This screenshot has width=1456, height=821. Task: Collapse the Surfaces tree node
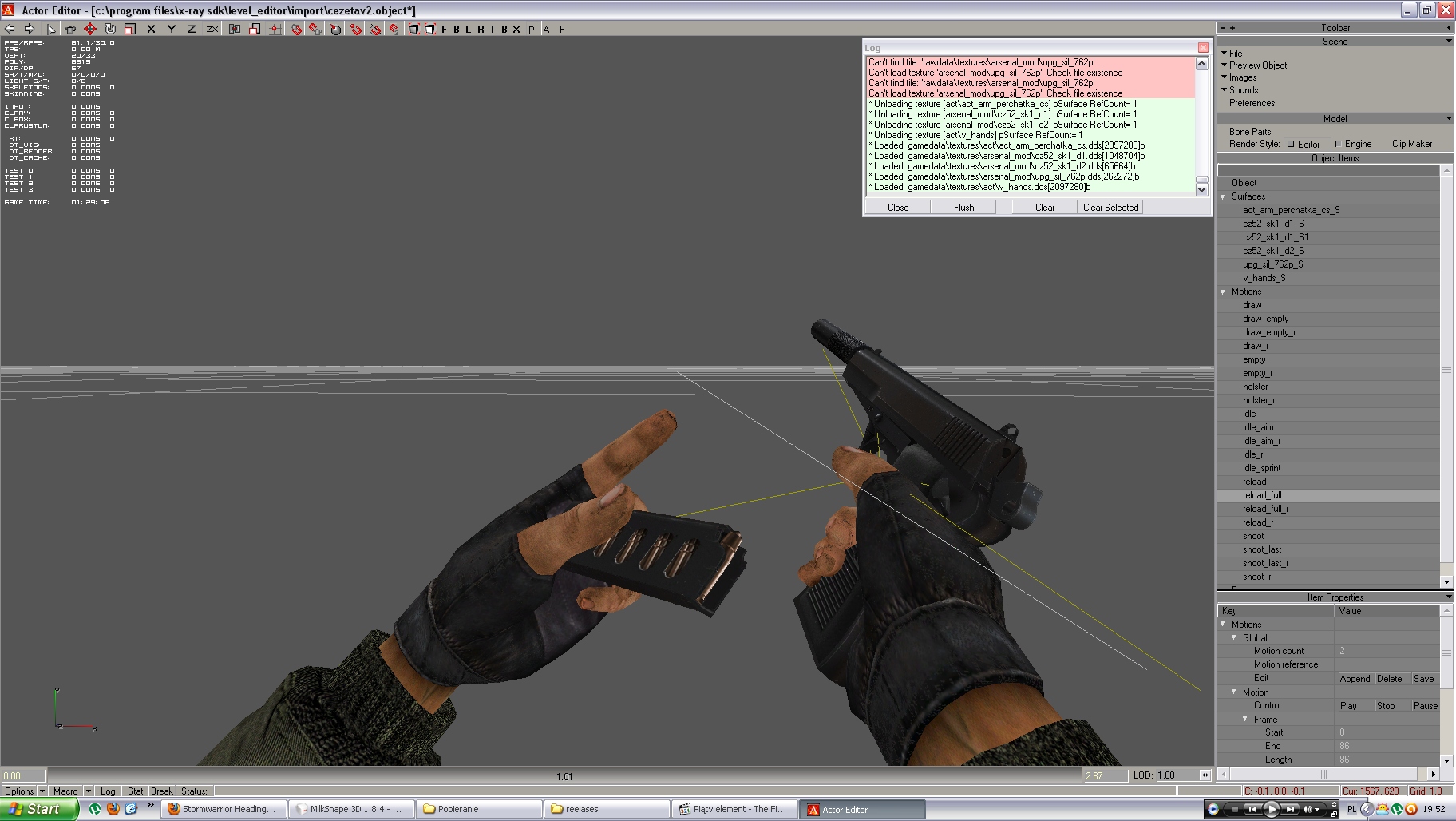click(x=1223, y=196)
